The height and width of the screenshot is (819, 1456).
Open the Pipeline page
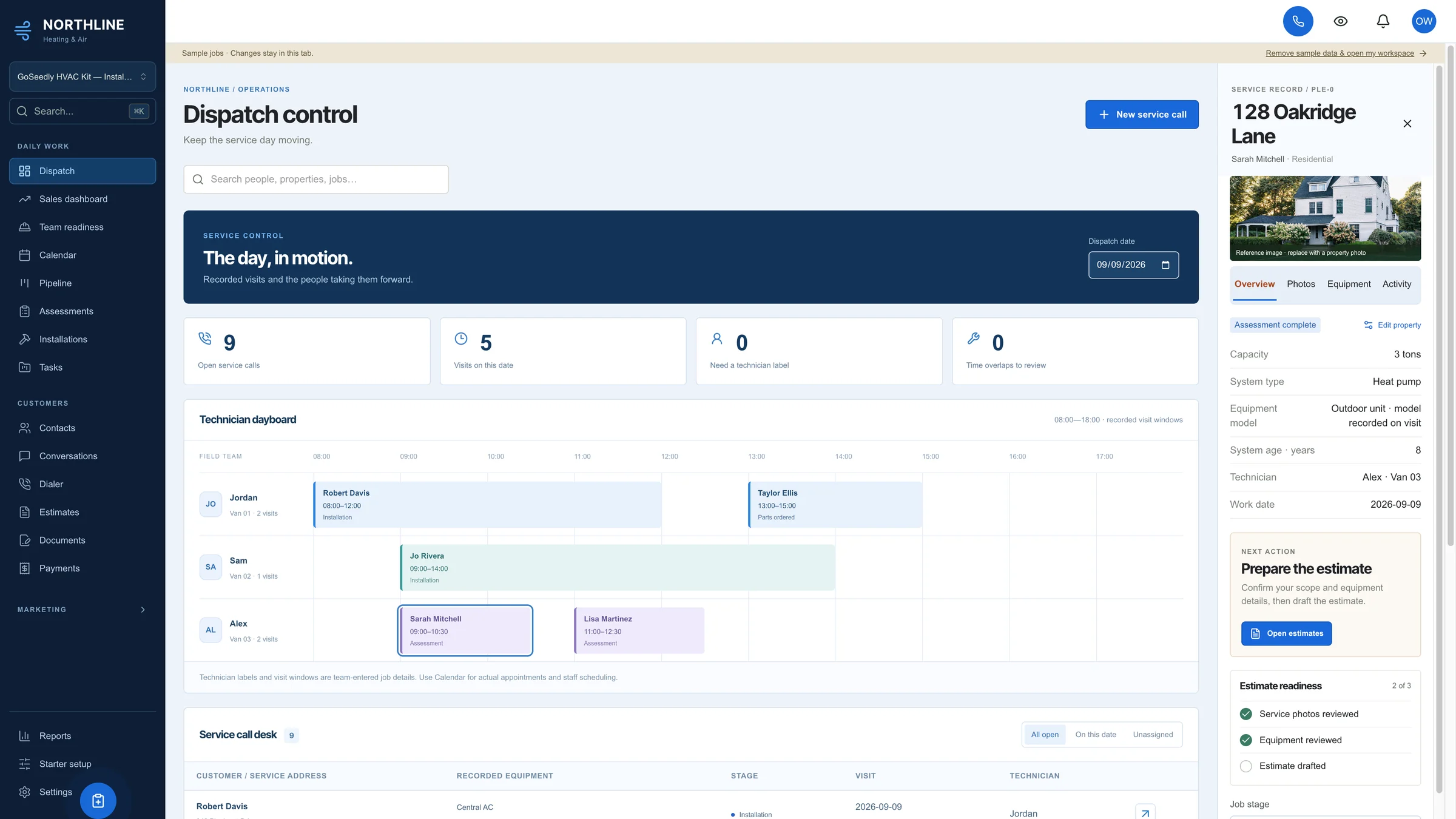[83, 283]
